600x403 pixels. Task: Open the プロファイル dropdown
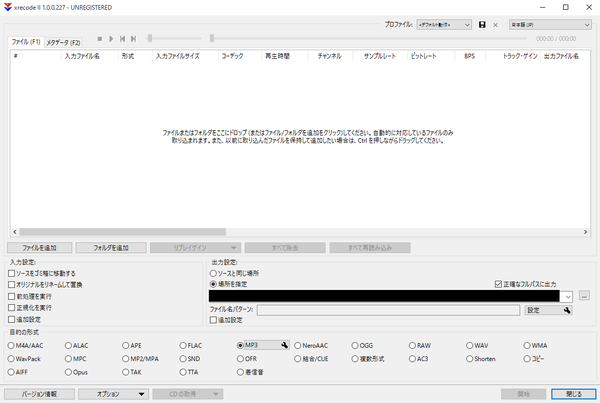tap(444, 24)
